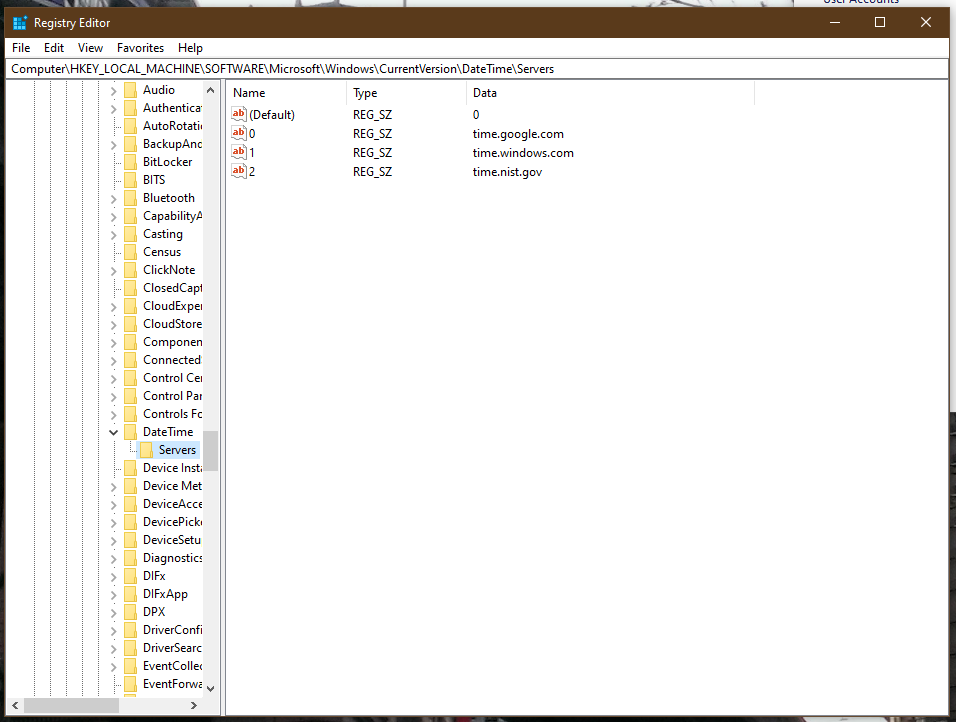This screenshot has height=722, width=956.
Task: Expand the Audio registry key
Action: coord(113,89)
